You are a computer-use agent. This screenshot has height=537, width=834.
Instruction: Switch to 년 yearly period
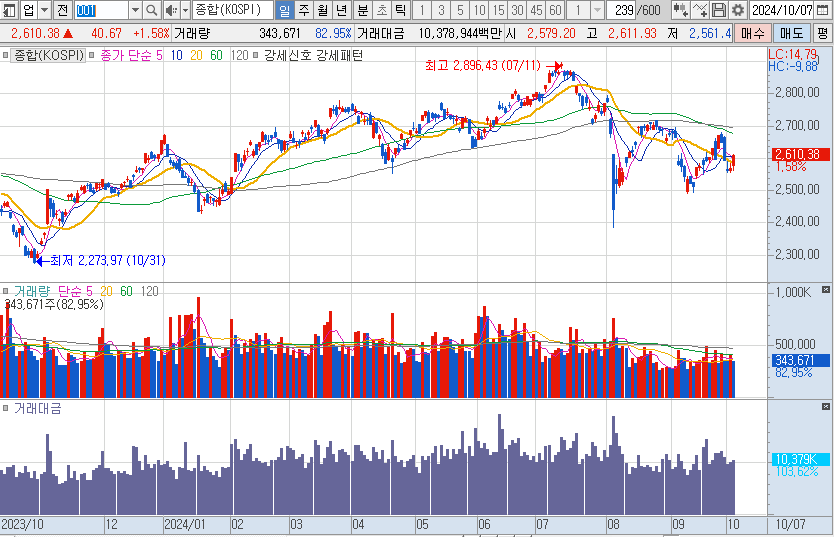341,10
